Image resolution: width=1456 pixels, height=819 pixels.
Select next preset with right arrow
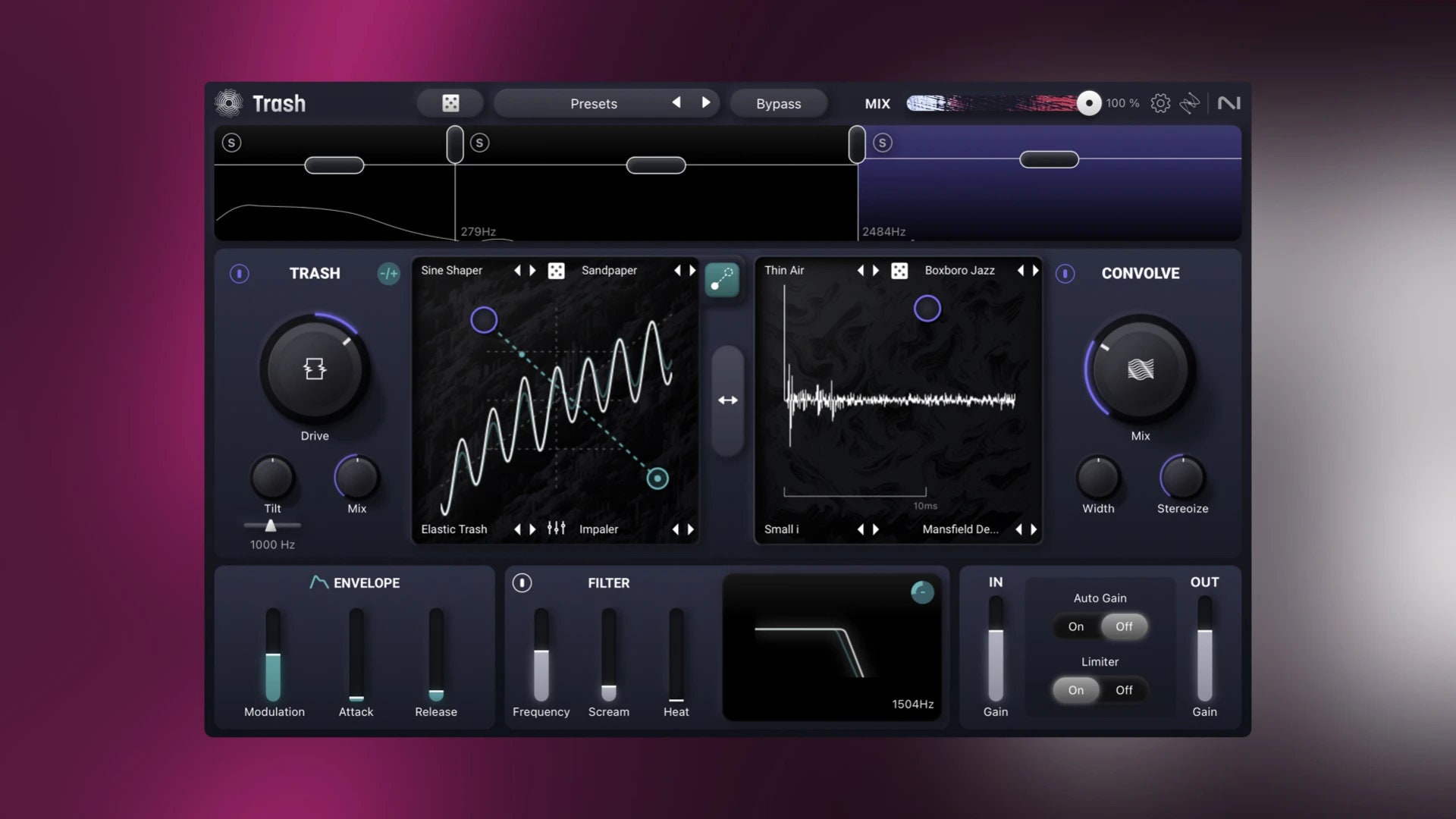click(x=706, y=102)
